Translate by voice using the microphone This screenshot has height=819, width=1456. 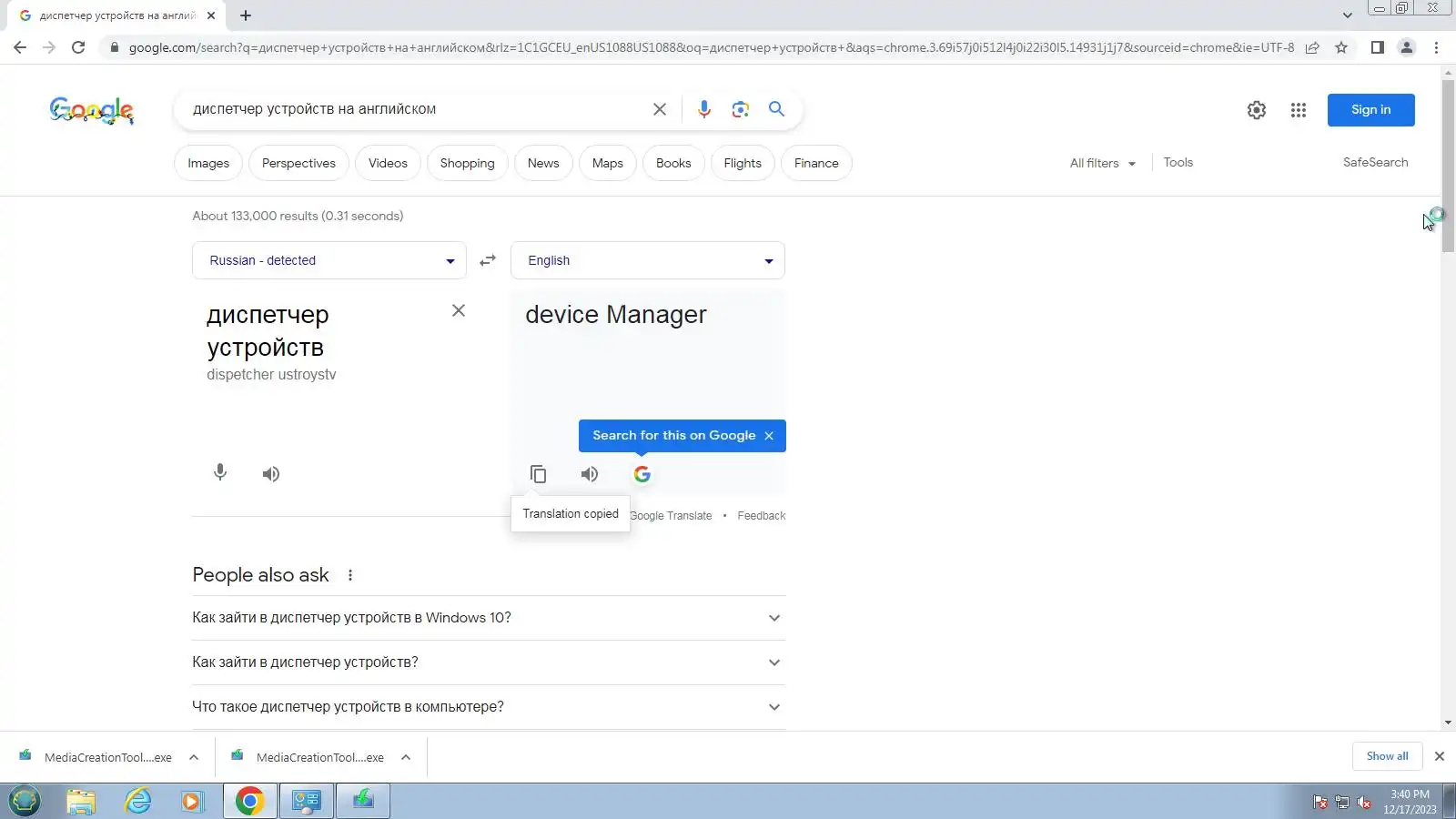click(220, 473)
